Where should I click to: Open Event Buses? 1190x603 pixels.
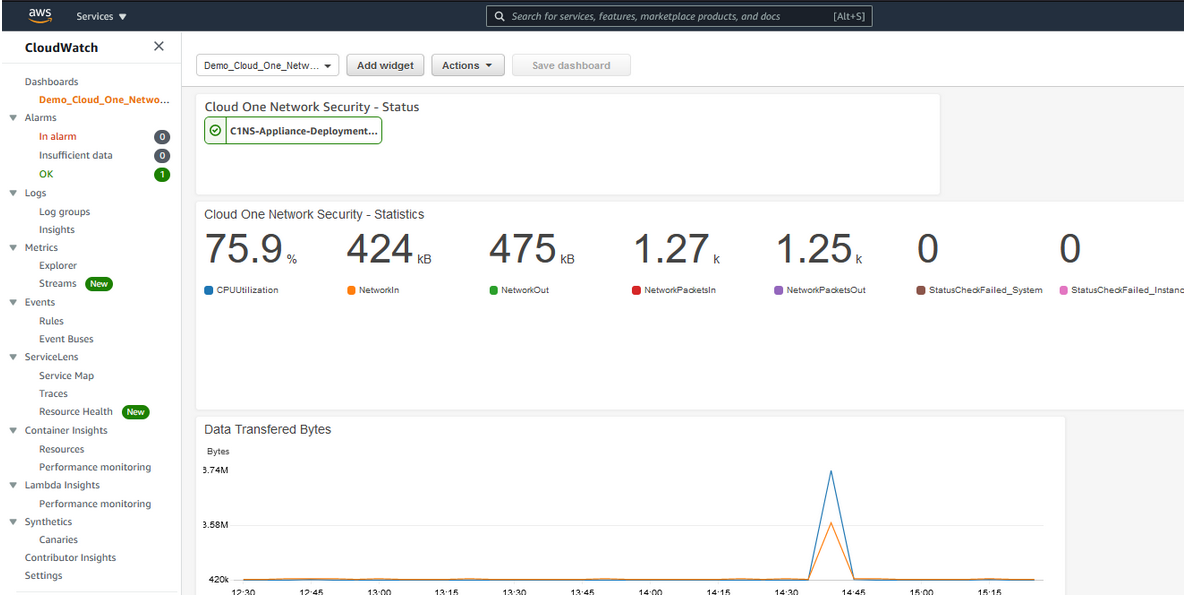click(66, 339)
